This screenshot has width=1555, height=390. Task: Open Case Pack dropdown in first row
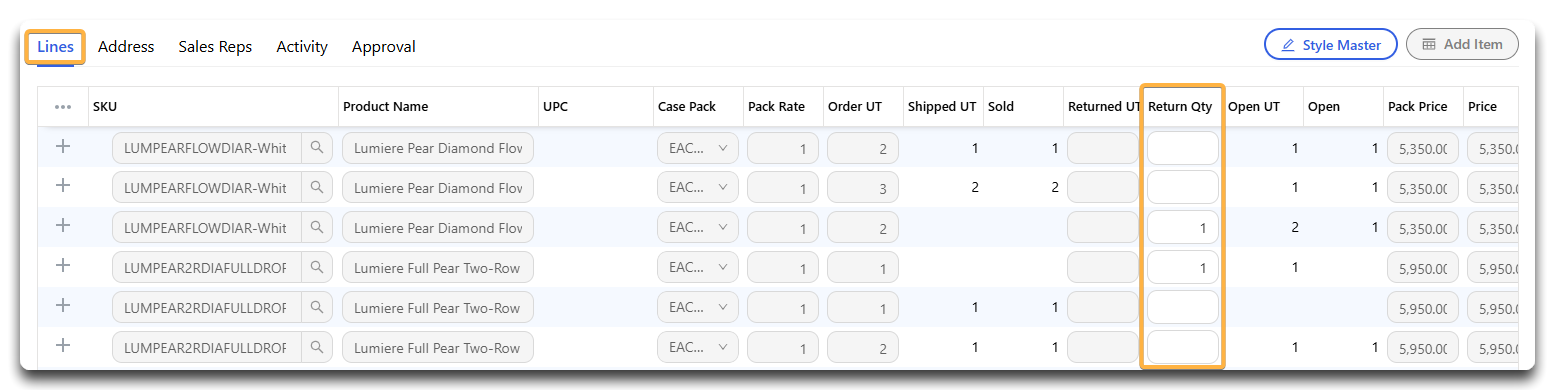point(698,148)
